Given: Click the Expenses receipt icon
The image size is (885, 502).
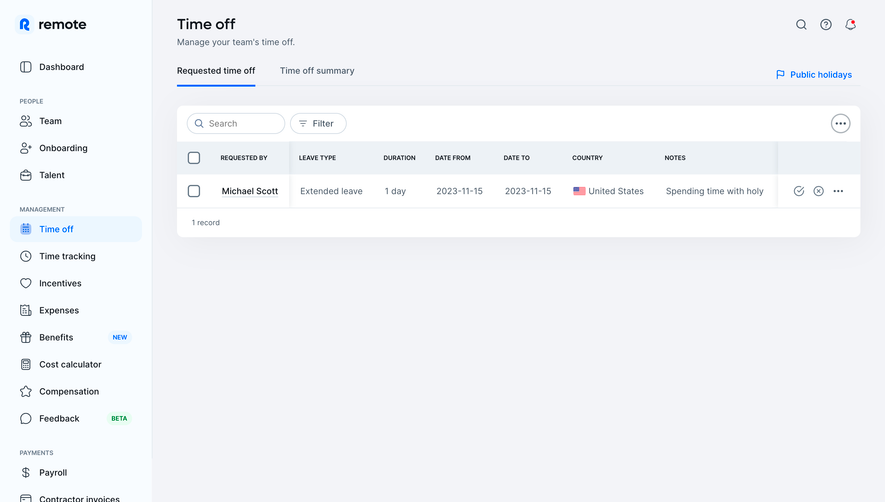Looking at the screenshot, I should 25,310.
